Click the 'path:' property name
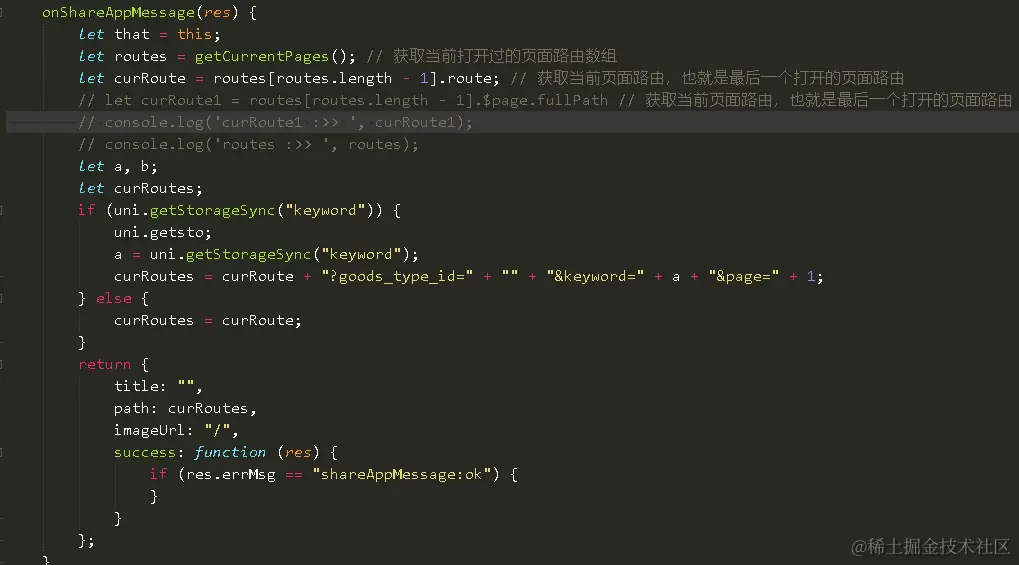Viewport: 1019px width, 565px height. coord(136,408)
